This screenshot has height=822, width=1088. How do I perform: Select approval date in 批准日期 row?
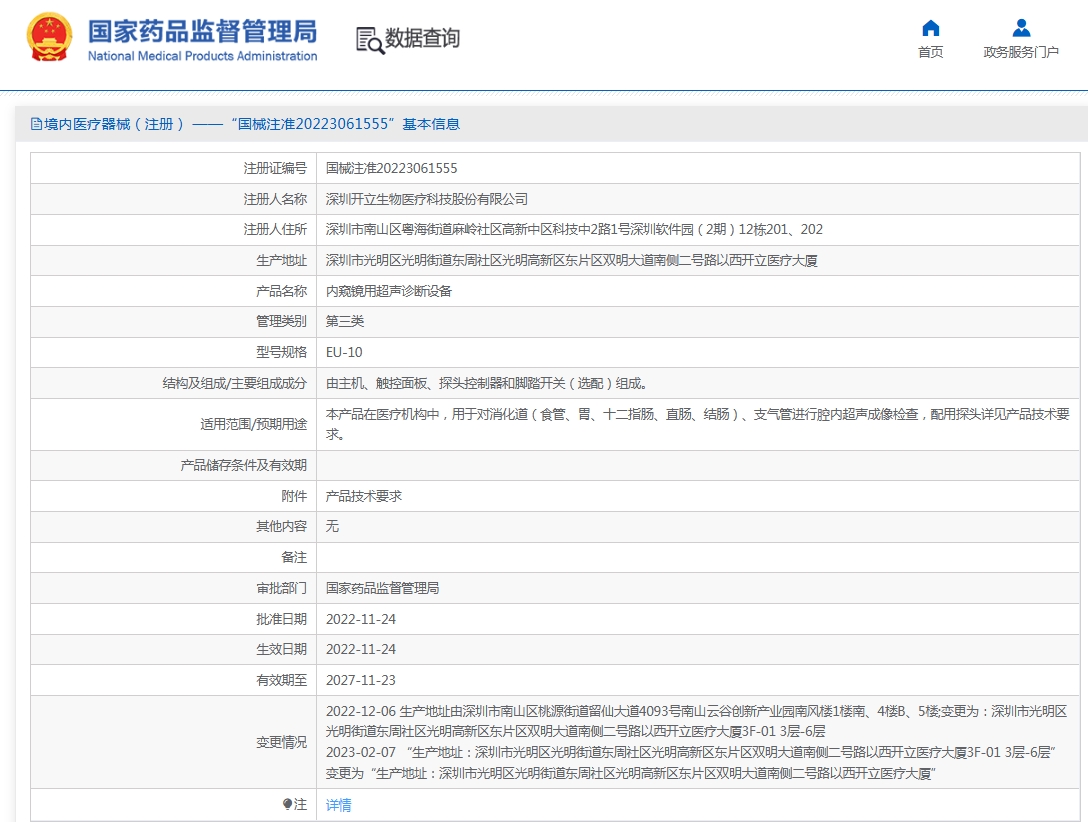[361, 619]
